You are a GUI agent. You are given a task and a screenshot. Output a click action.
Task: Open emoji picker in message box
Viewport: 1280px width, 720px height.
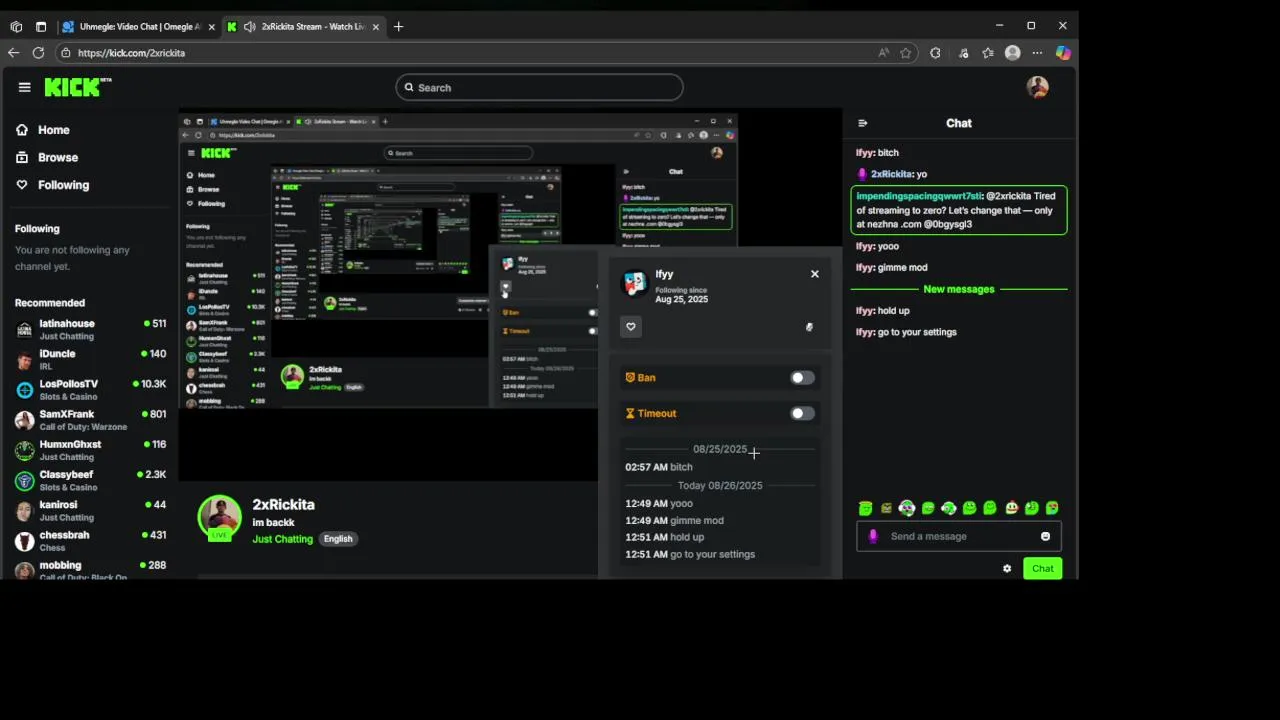[1046, 537]
